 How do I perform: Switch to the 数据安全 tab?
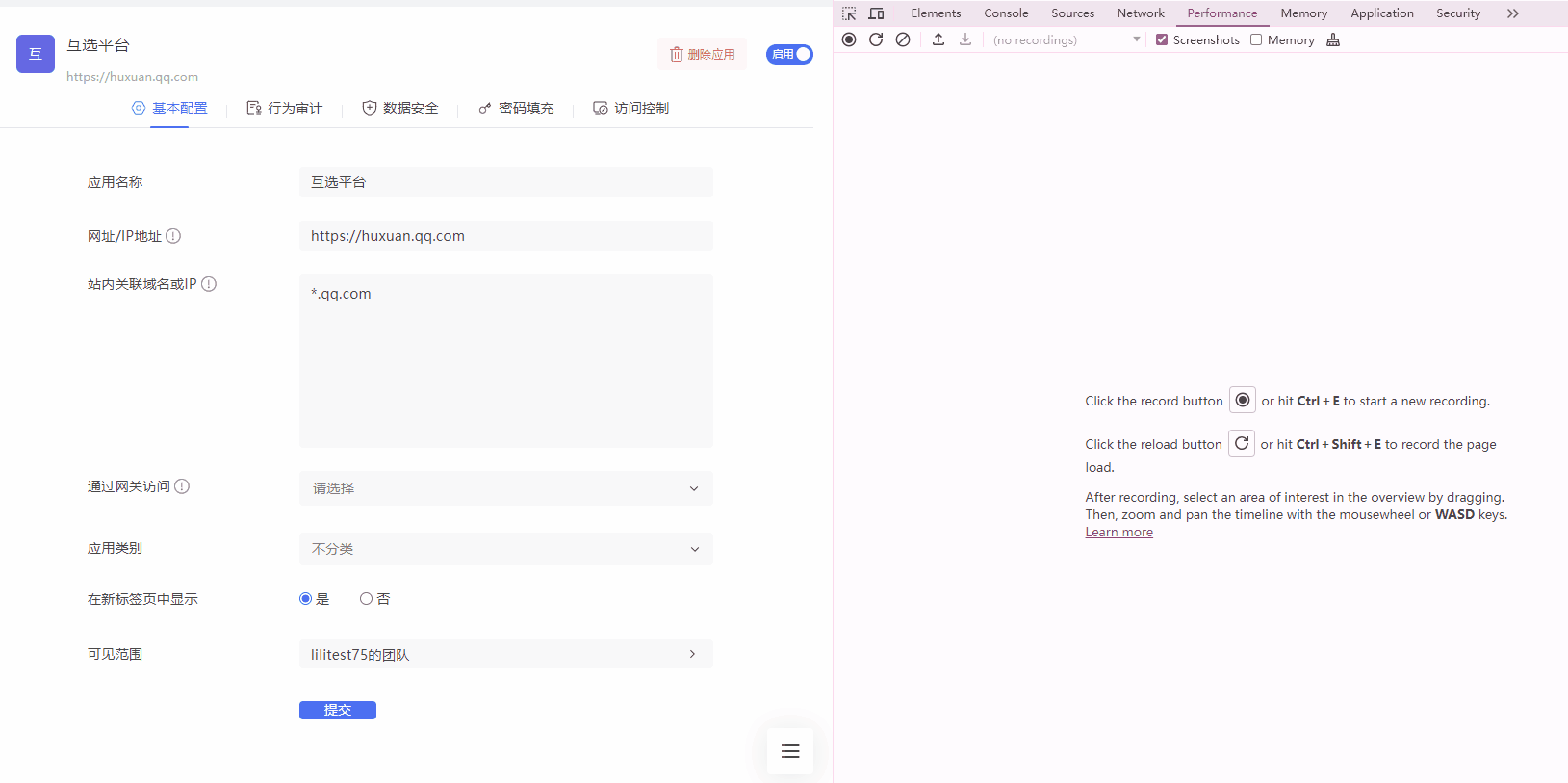click(400, 108)
